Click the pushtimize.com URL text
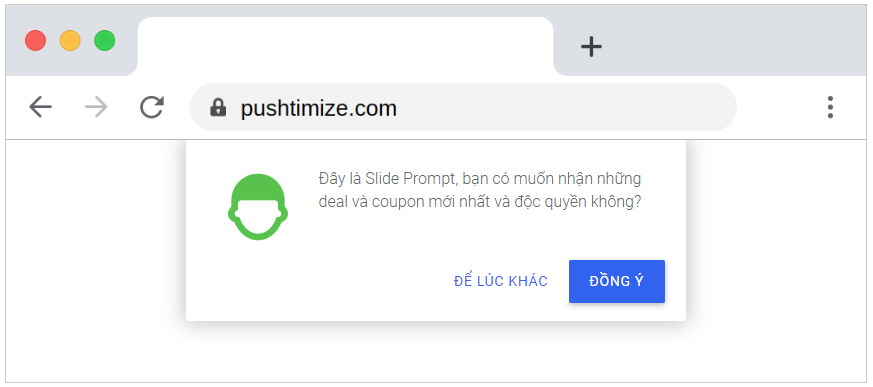Viewport: 873px width, 387px height. pos(318,109)
